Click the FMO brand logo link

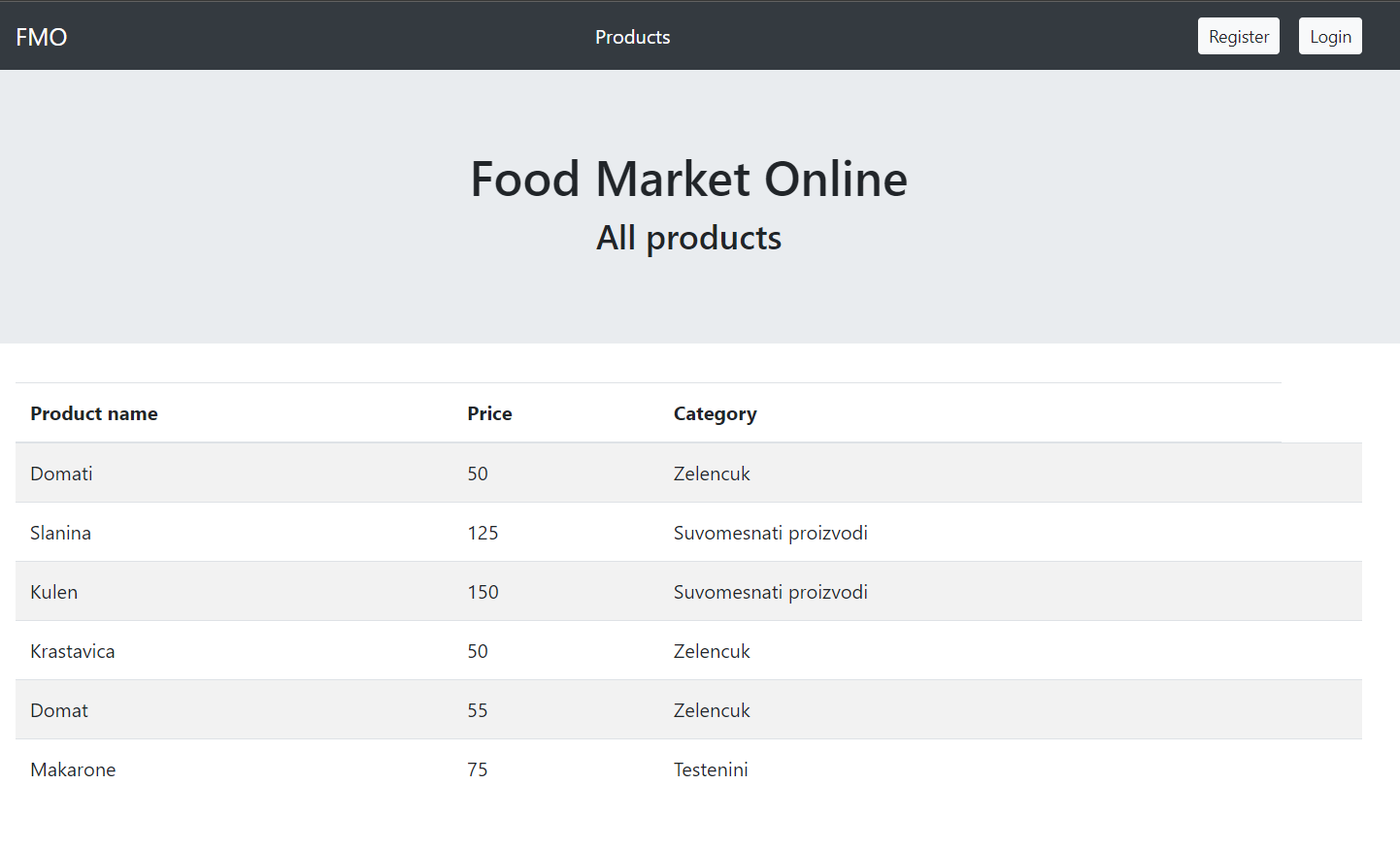[42, 37]
